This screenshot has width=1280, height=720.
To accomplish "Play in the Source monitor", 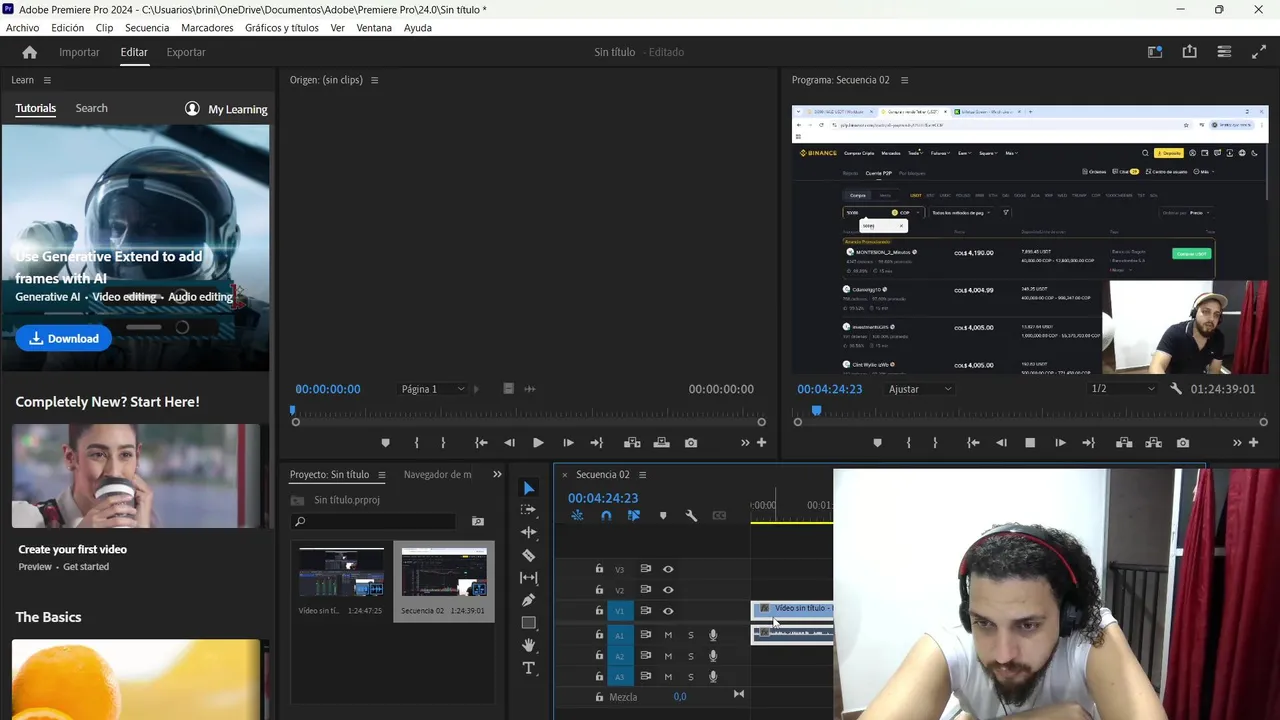I will pyautogui.click(x=538, y=443).
